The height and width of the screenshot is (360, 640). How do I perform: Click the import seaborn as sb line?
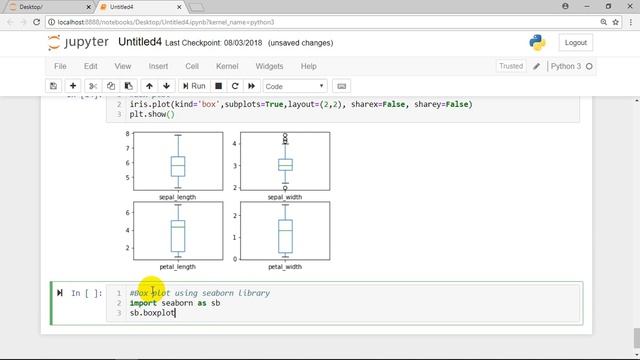coord(175,303)
